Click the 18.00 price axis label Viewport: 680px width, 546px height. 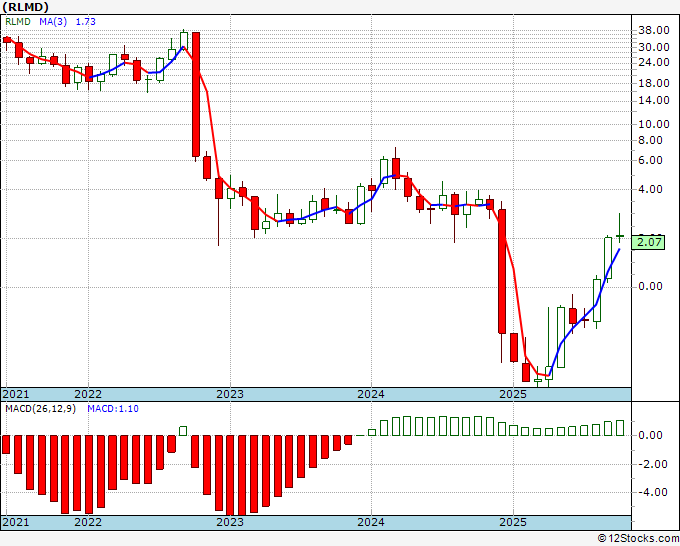point(654,83)
